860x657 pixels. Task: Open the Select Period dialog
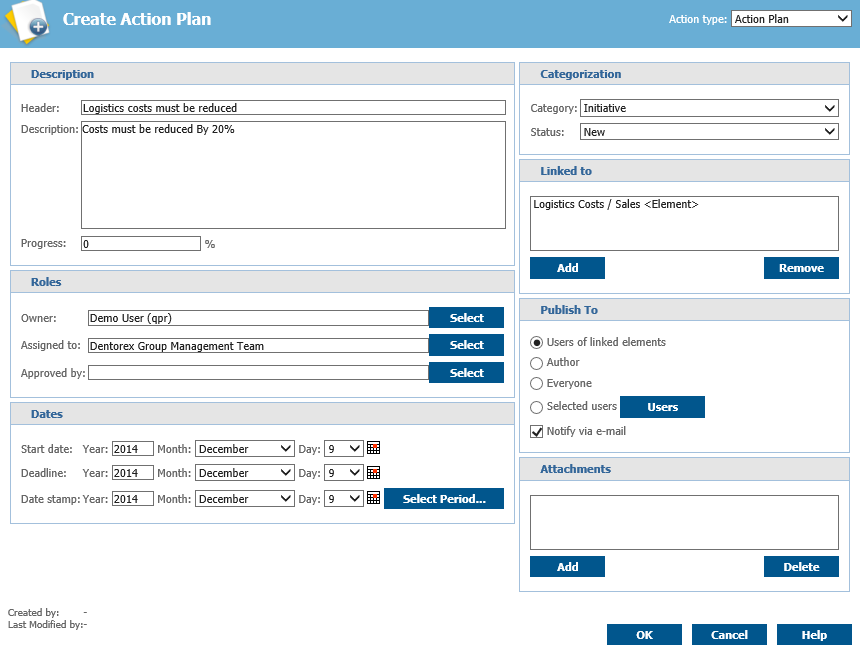(443, 498)
